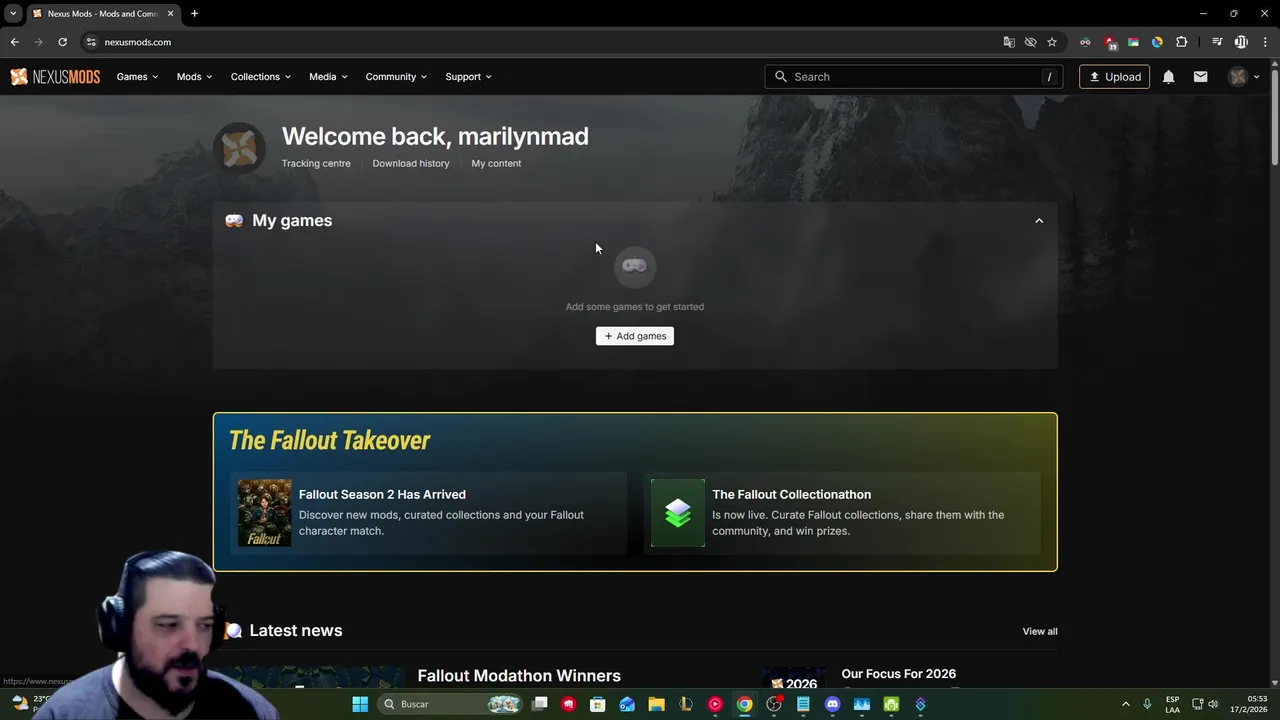The image size is (1280, 720).
Task: Open the Download history link
Action: [411, 163]
